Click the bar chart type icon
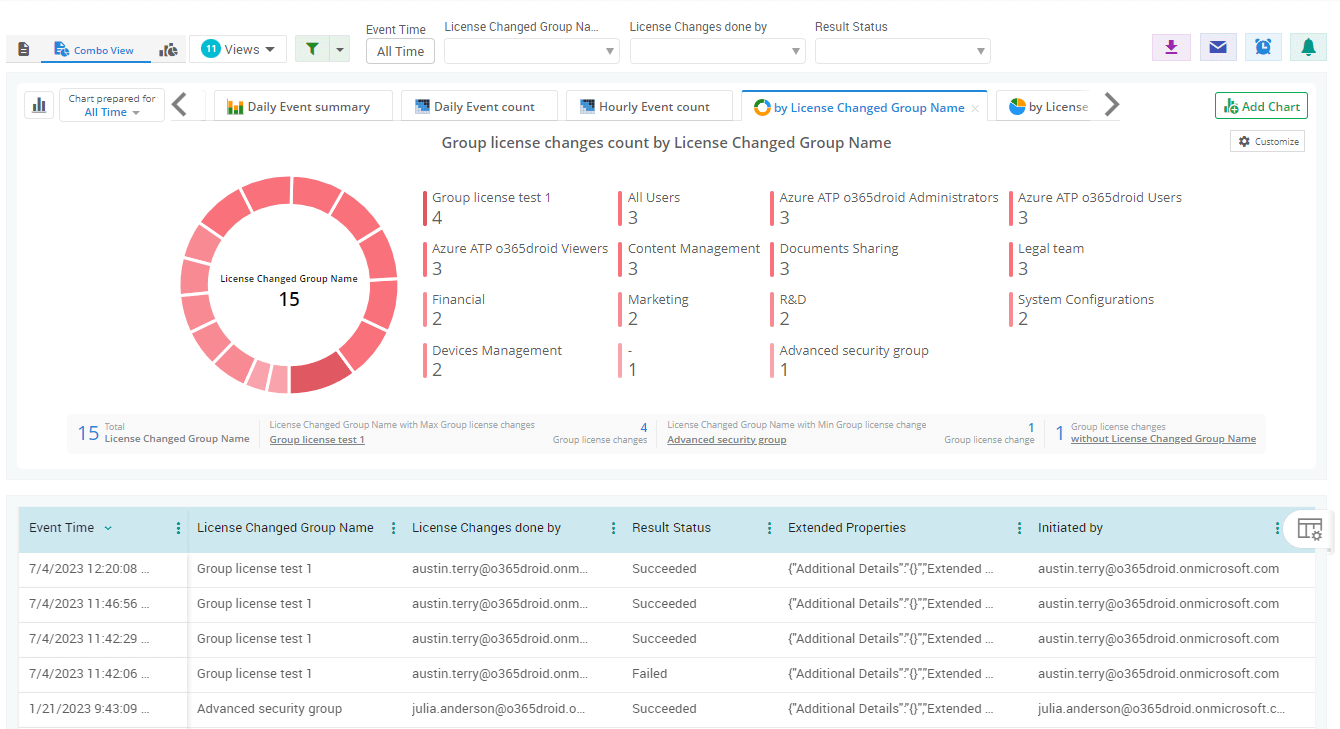The width and height of the screenshot is (1340, 729). click(39, 105)
